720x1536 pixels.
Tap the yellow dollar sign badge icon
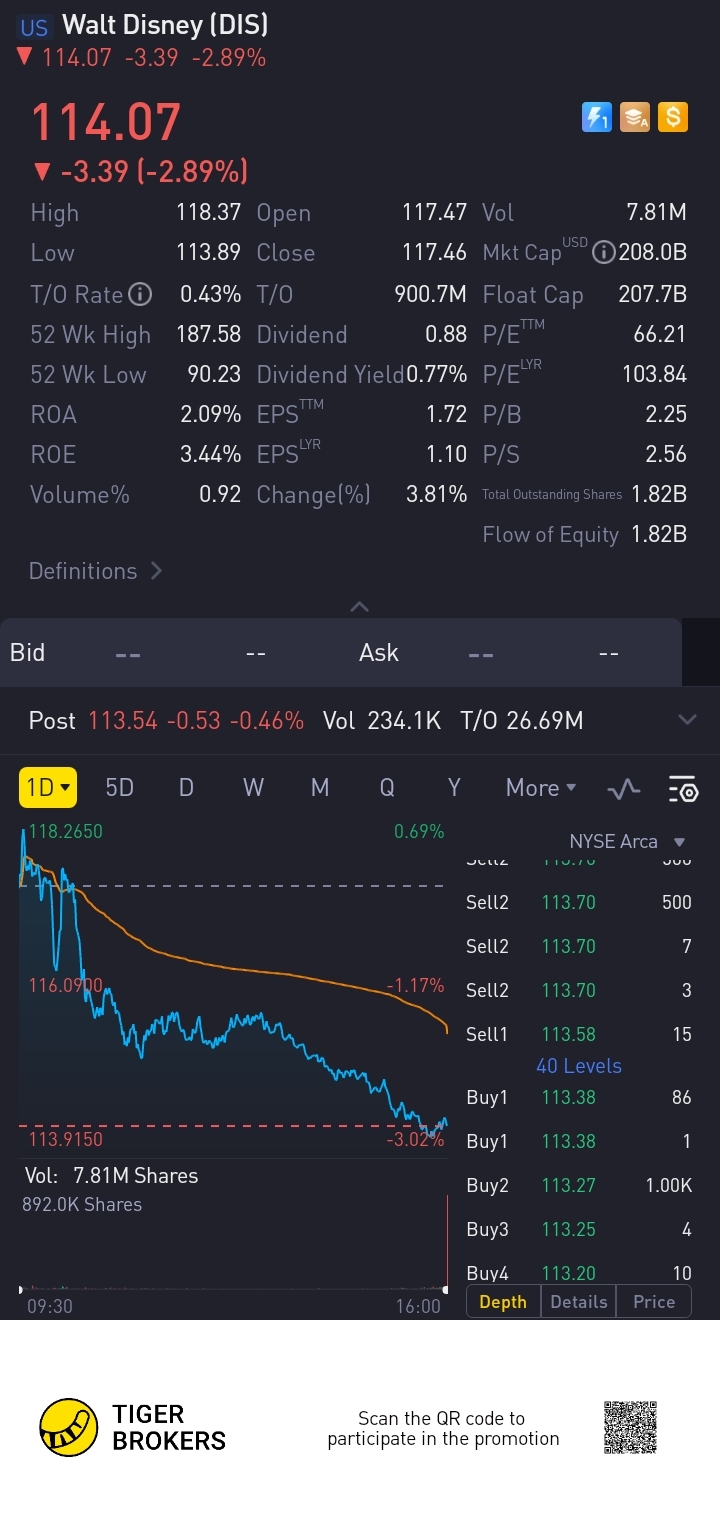click(x=673, y=118)
